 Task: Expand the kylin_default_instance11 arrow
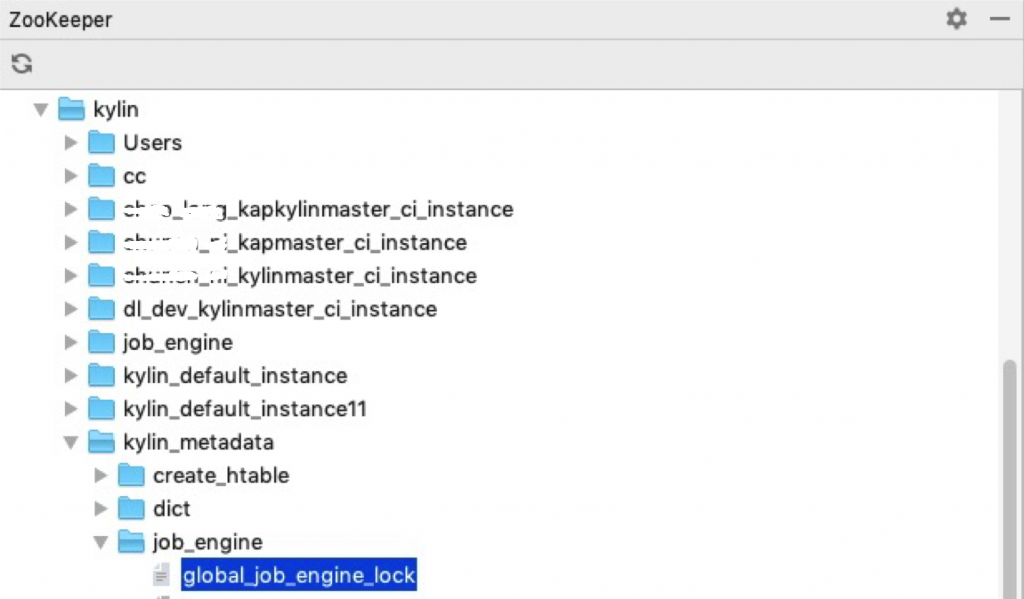coord(70,409)
